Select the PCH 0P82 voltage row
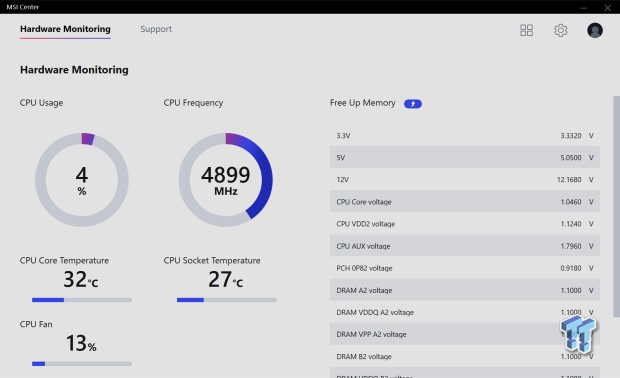This screenshot has width=620, height=378. [465, 268]
